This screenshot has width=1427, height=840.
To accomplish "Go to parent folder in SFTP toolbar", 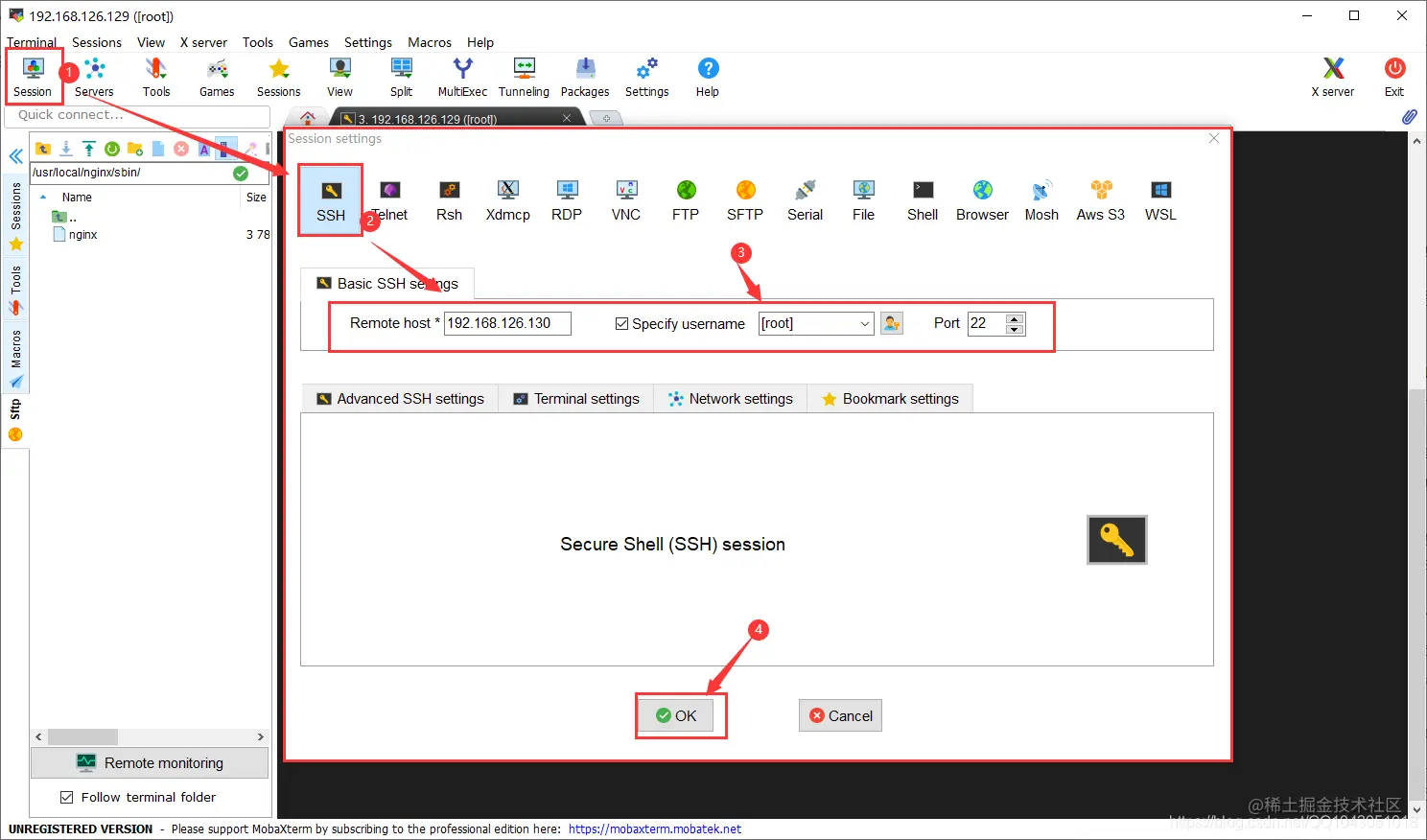I will pos(43,149).
